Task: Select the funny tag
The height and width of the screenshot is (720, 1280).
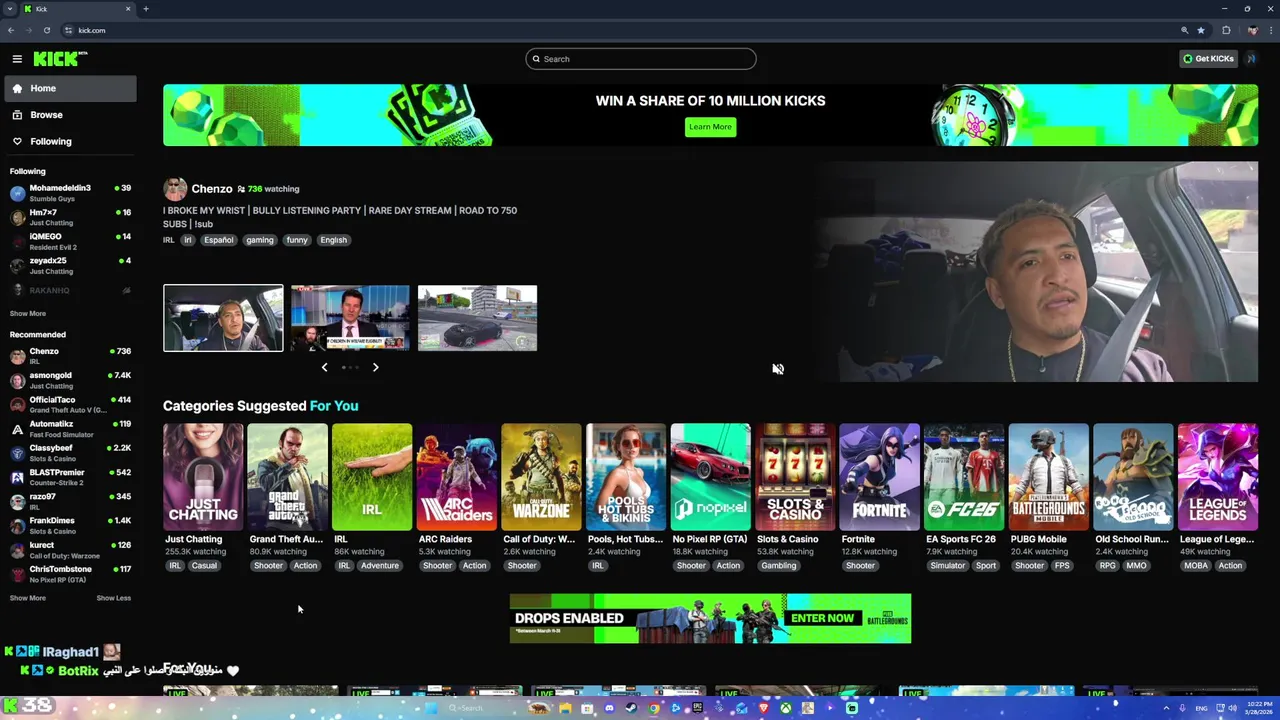Action: (297, 240)
